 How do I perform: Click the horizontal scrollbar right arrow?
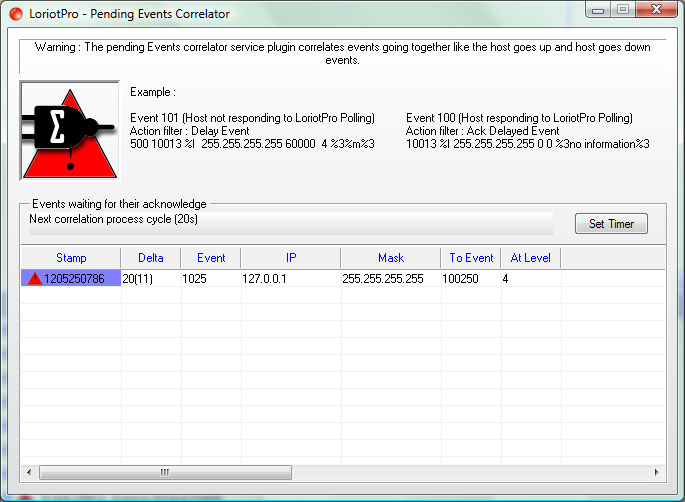(657, 472)
